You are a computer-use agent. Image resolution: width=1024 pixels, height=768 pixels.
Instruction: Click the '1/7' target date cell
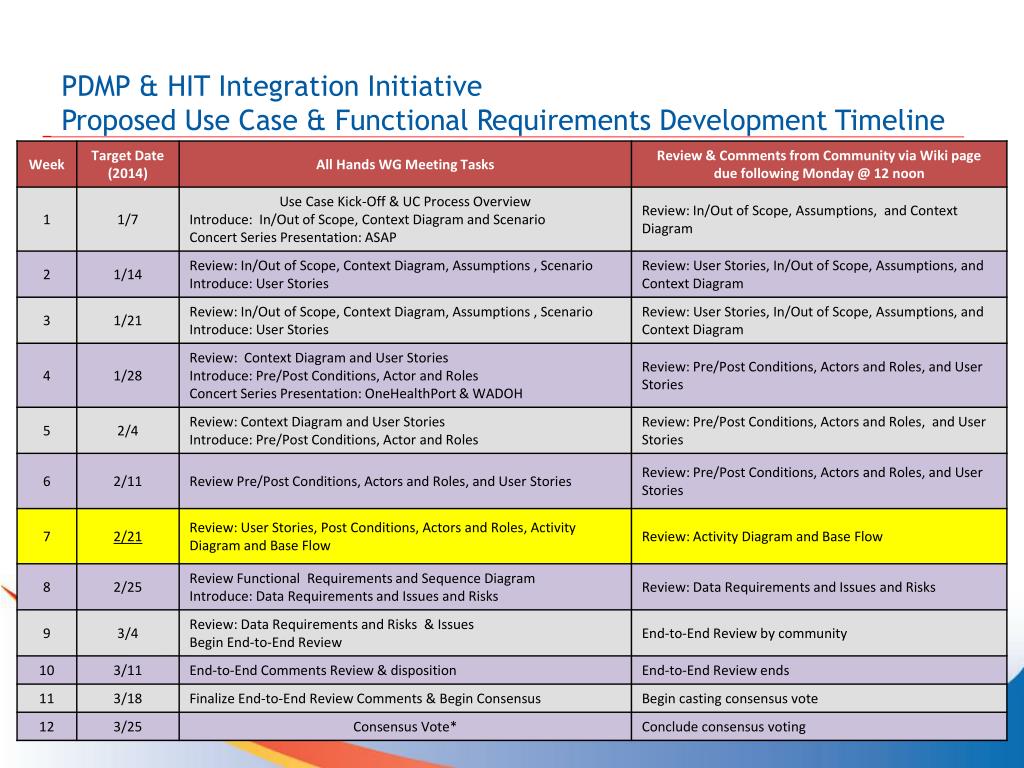(127, 219)
